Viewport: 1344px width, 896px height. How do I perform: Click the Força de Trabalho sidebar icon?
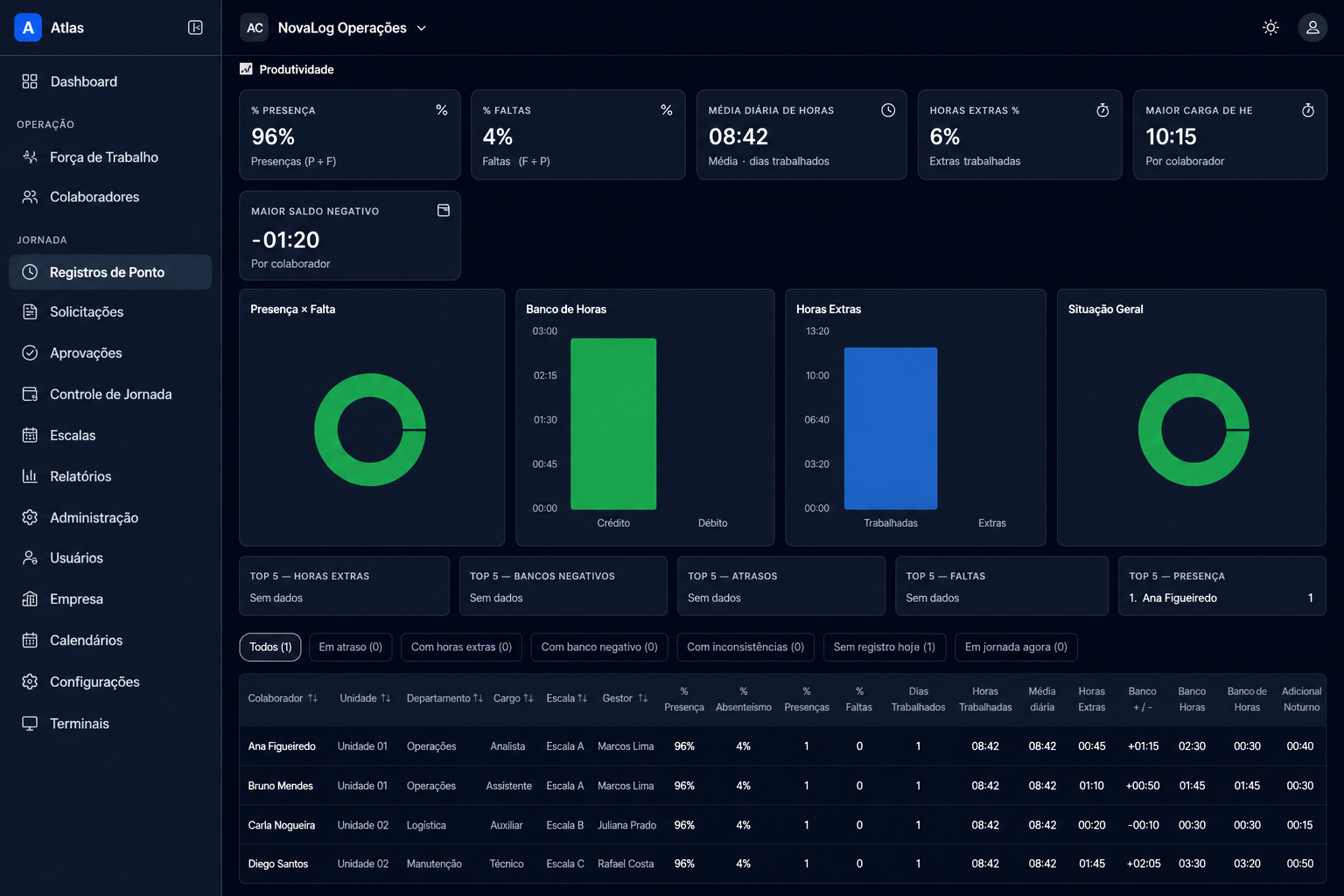[x=30, y=157]
